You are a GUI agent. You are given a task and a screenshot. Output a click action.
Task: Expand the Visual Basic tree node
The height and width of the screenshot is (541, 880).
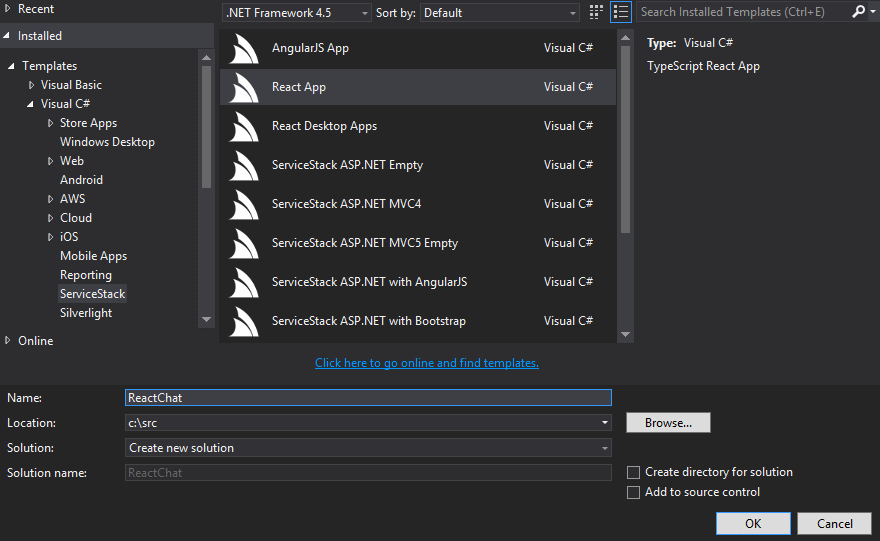coord(32,86)
